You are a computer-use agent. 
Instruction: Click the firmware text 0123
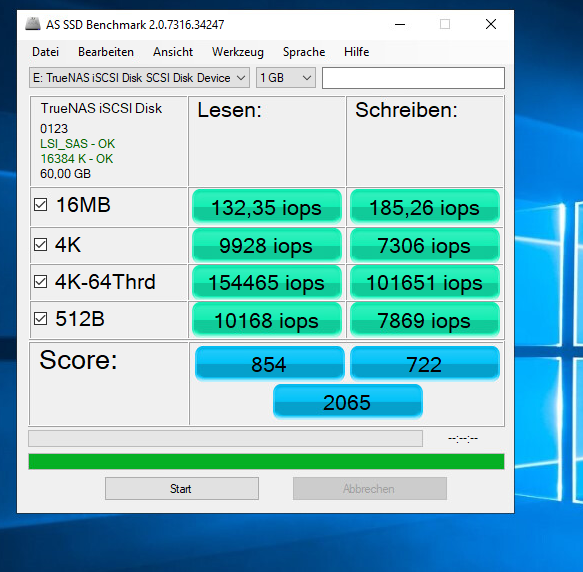coord(54,129)
